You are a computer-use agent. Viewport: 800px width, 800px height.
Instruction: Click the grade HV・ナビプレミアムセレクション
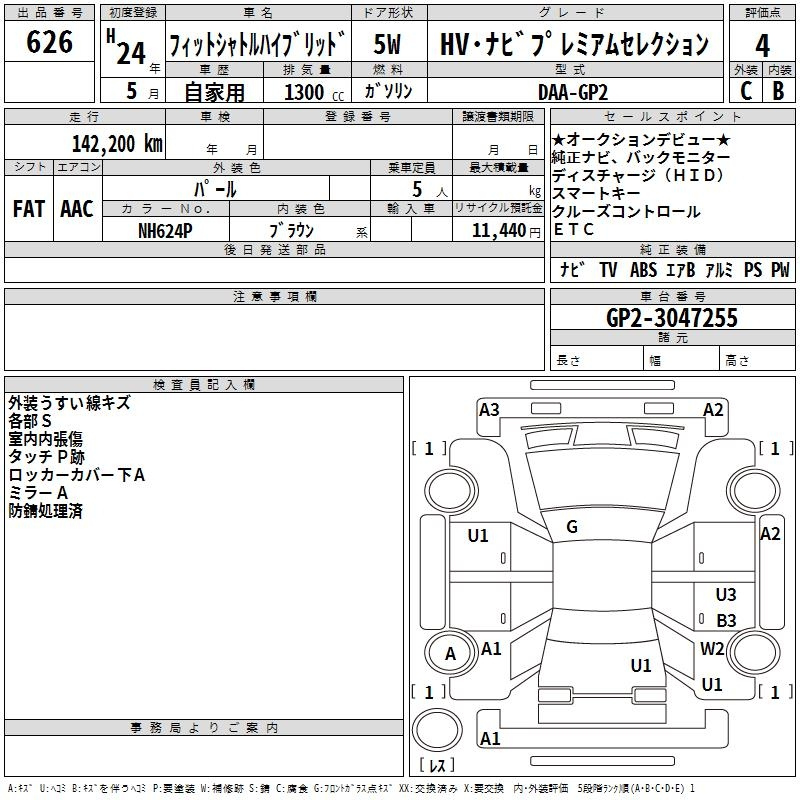pyautogui.click(x=574, y=44)
